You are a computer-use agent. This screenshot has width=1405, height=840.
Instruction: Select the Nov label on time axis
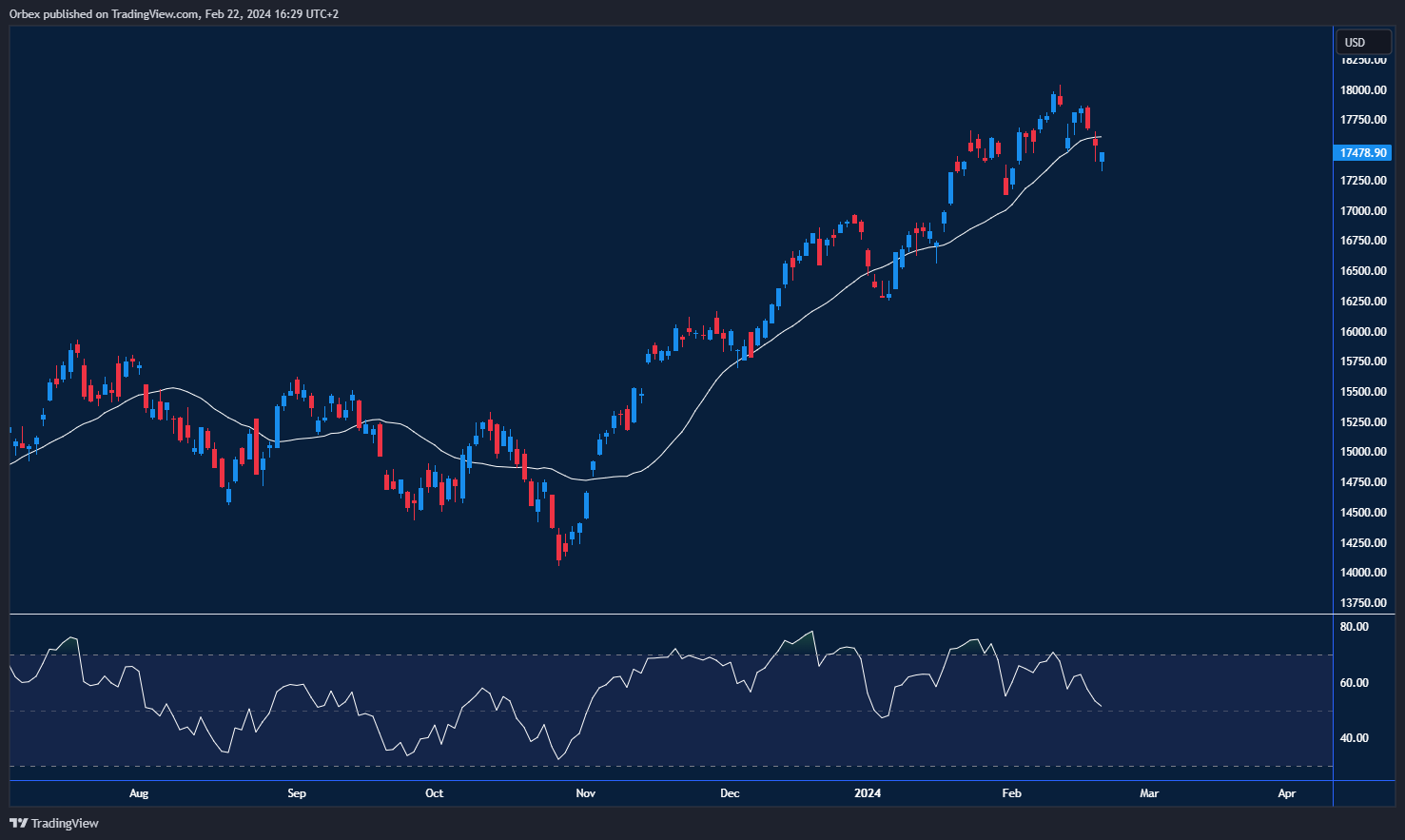coord(585,793)
